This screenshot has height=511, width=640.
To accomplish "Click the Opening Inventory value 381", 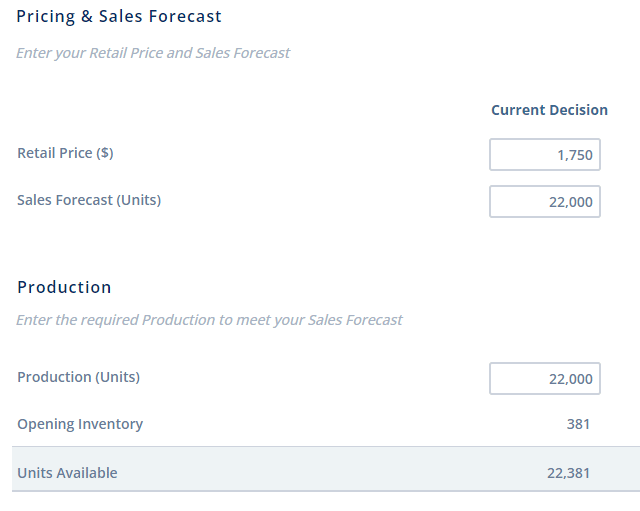I will coord(578,424).
